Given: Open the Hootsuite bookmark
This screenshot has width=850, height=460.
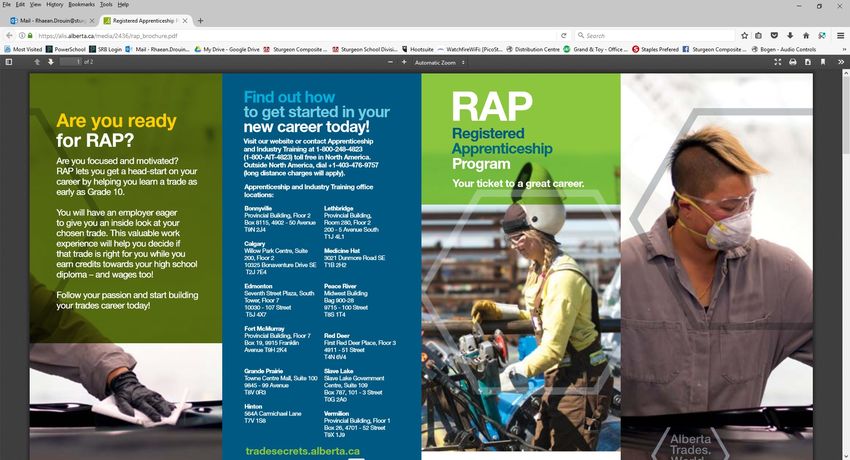Looking at the screenshot, I should point(417,49).
